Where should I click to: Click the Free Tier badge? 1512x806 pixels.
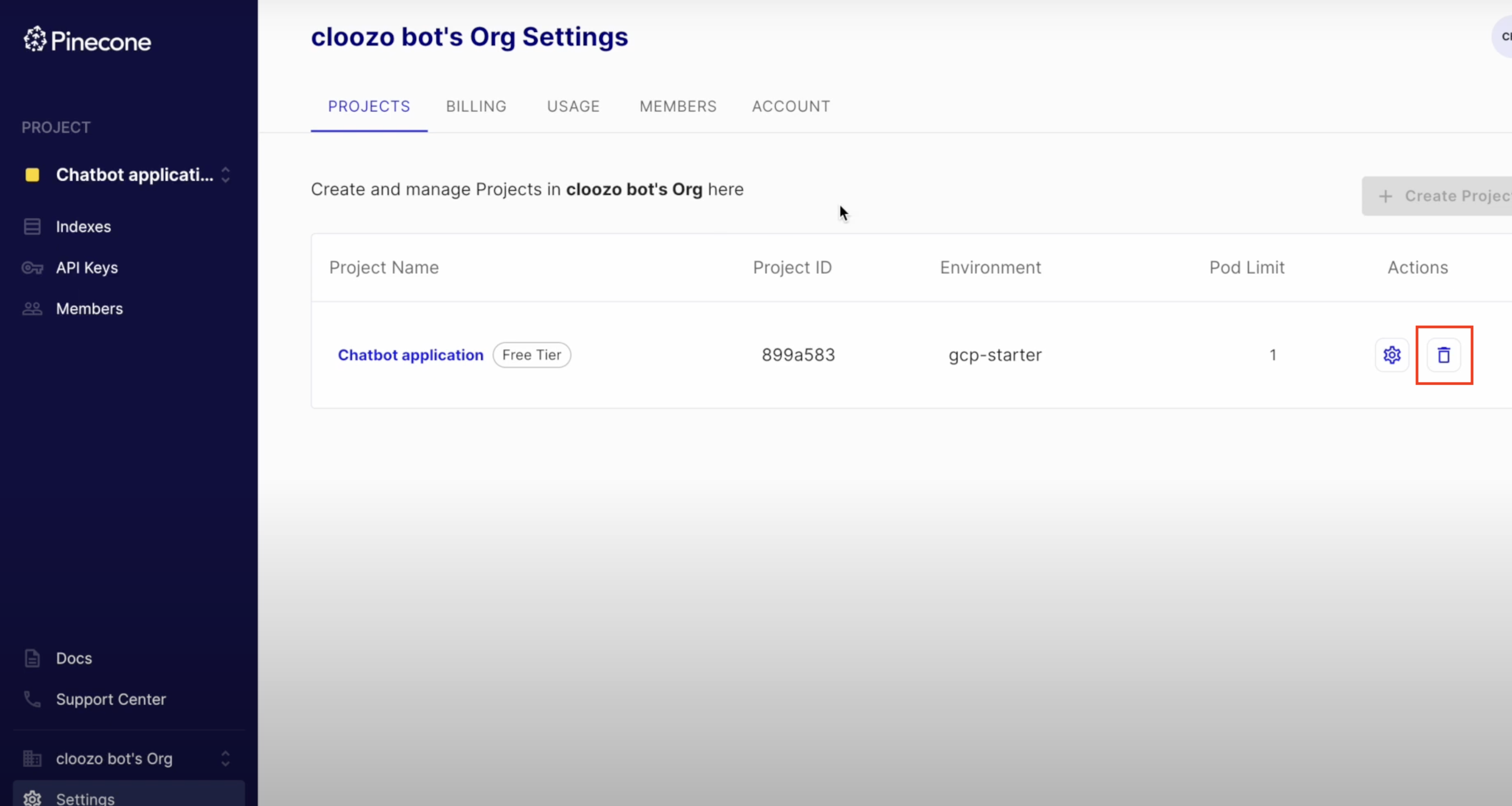[531, 355]
